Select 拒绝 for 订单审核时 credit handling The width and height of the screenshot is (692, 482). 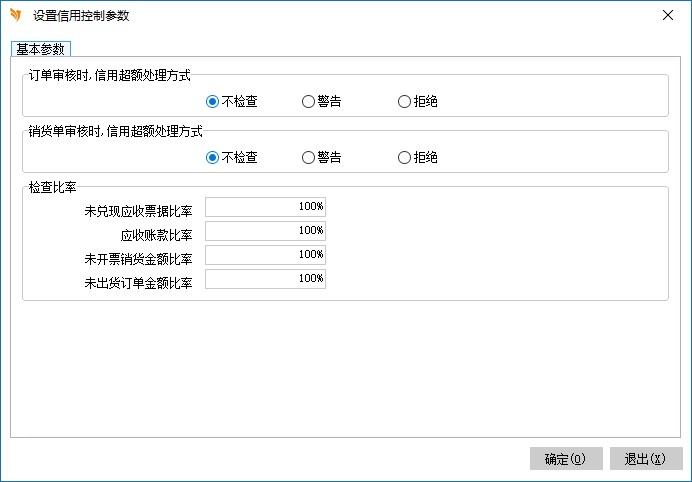pyautogui.click(x=404, y=101)
